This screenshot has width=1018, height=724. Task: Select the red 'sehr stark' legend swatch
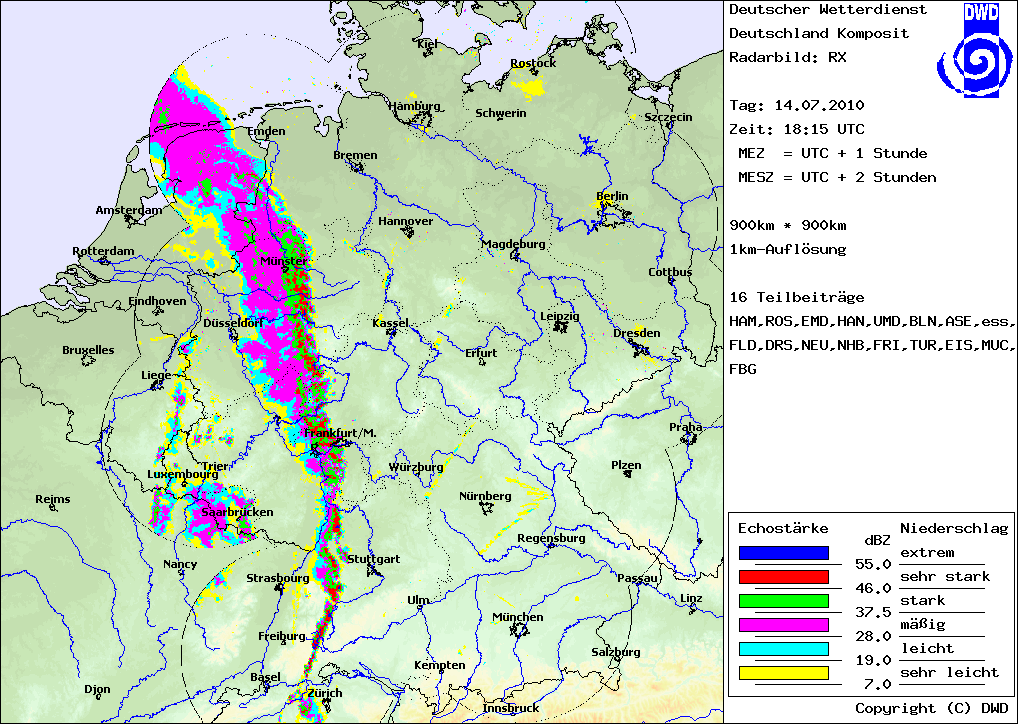(x=783, y=577)
